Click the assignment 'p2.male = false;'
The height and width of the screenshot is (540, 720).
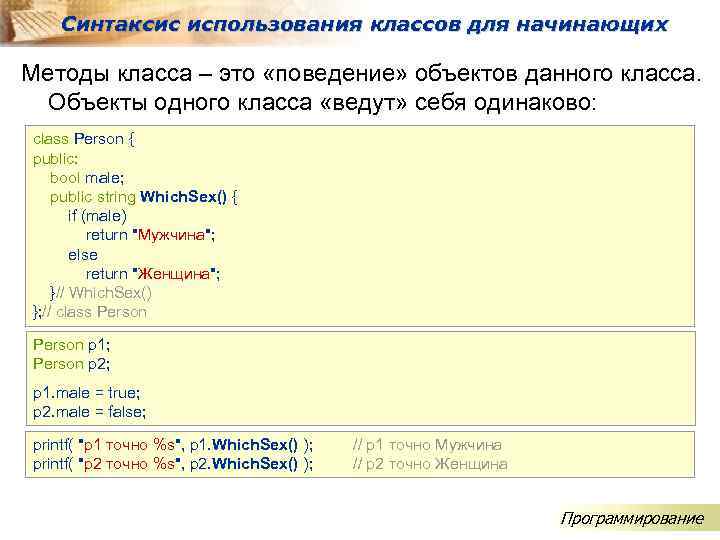click(x=89, y=412)
